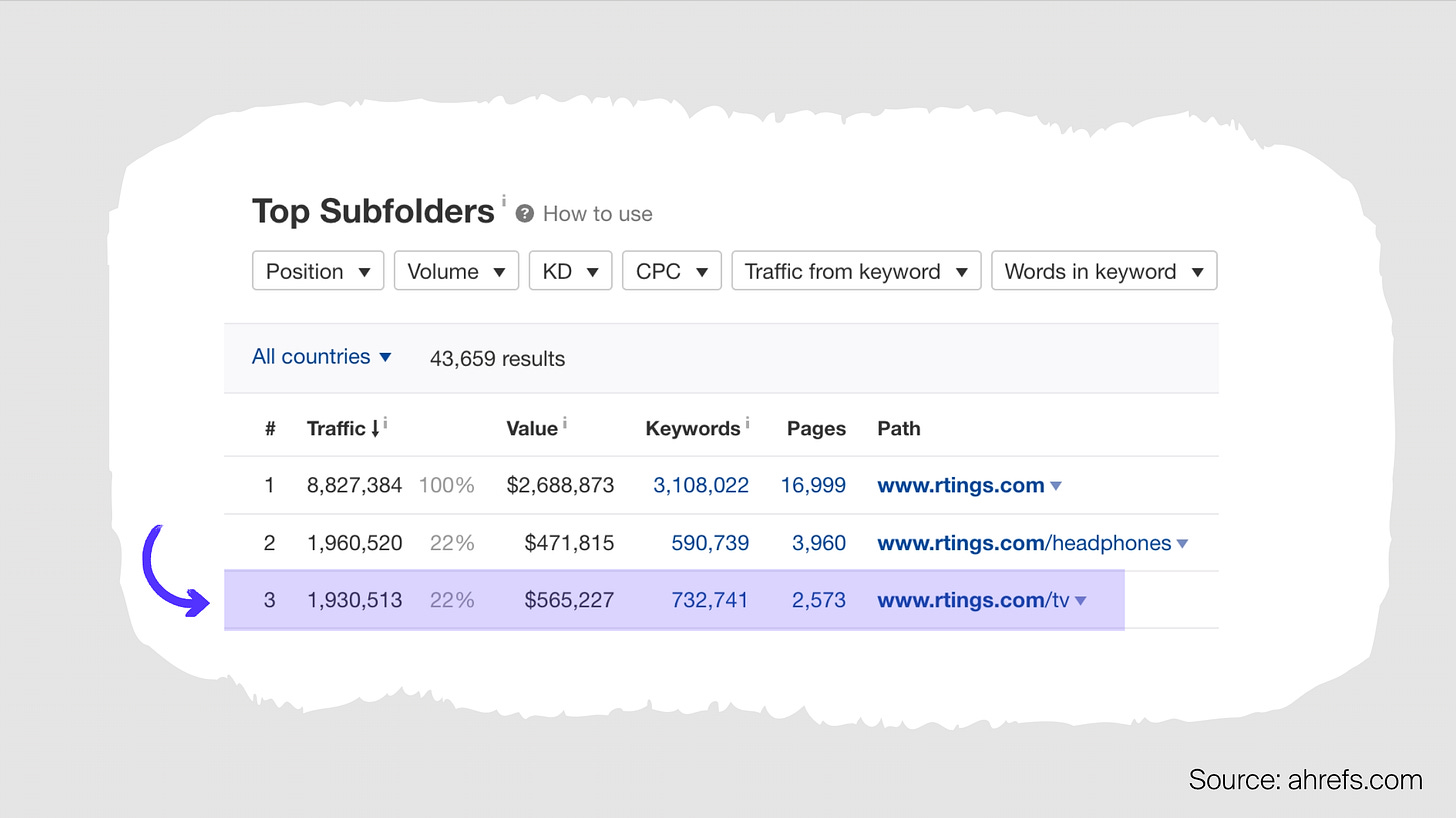Click info icon next to Traffic header

386,423
